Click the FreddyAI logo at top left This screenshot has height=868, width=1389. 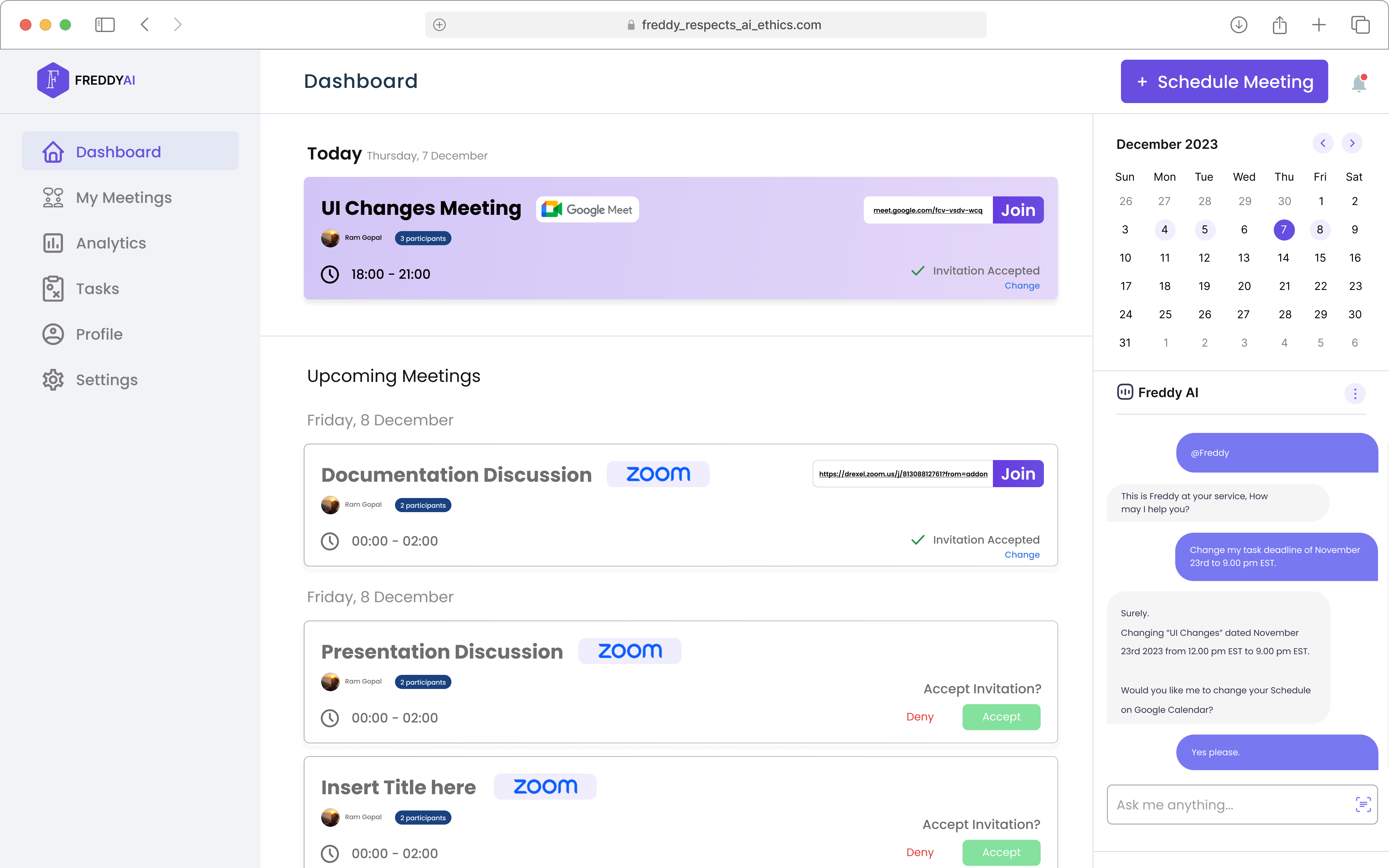(x=86, y=80)
